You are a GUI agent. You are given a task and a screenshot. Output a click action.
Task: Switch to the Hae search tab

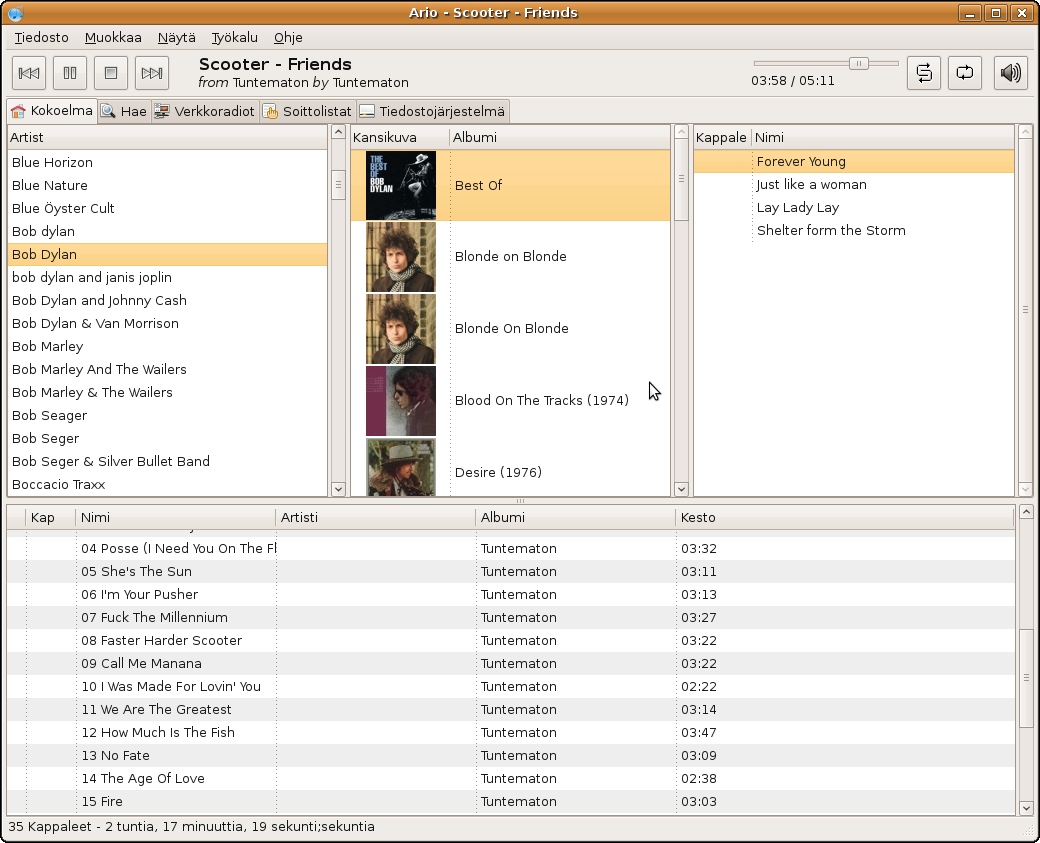click(x=123, y=111)
